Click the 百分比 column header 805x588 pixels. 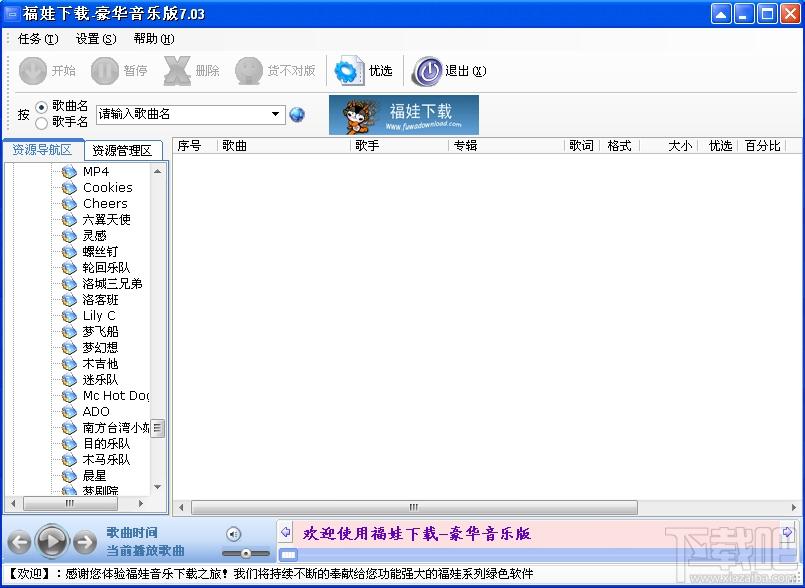coord(762,146)
